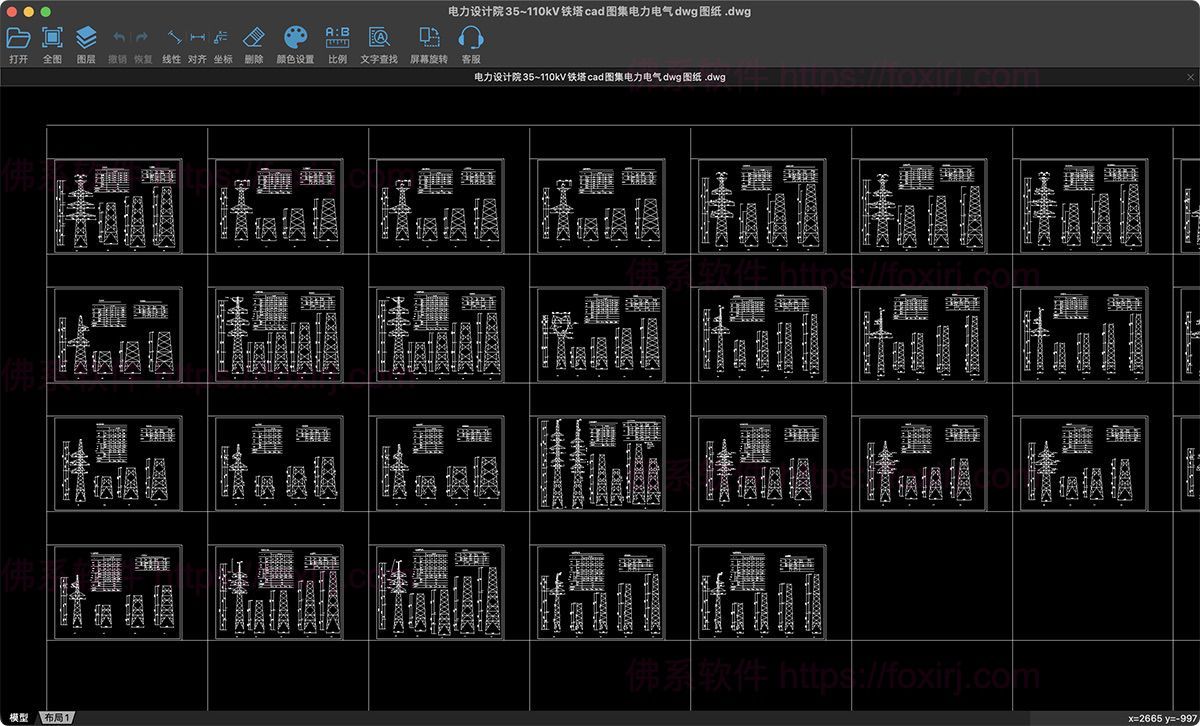Click the last tower drawing in bottom row
The width and height of the screenshot is (1200, 726).
(x=762, y=592)
